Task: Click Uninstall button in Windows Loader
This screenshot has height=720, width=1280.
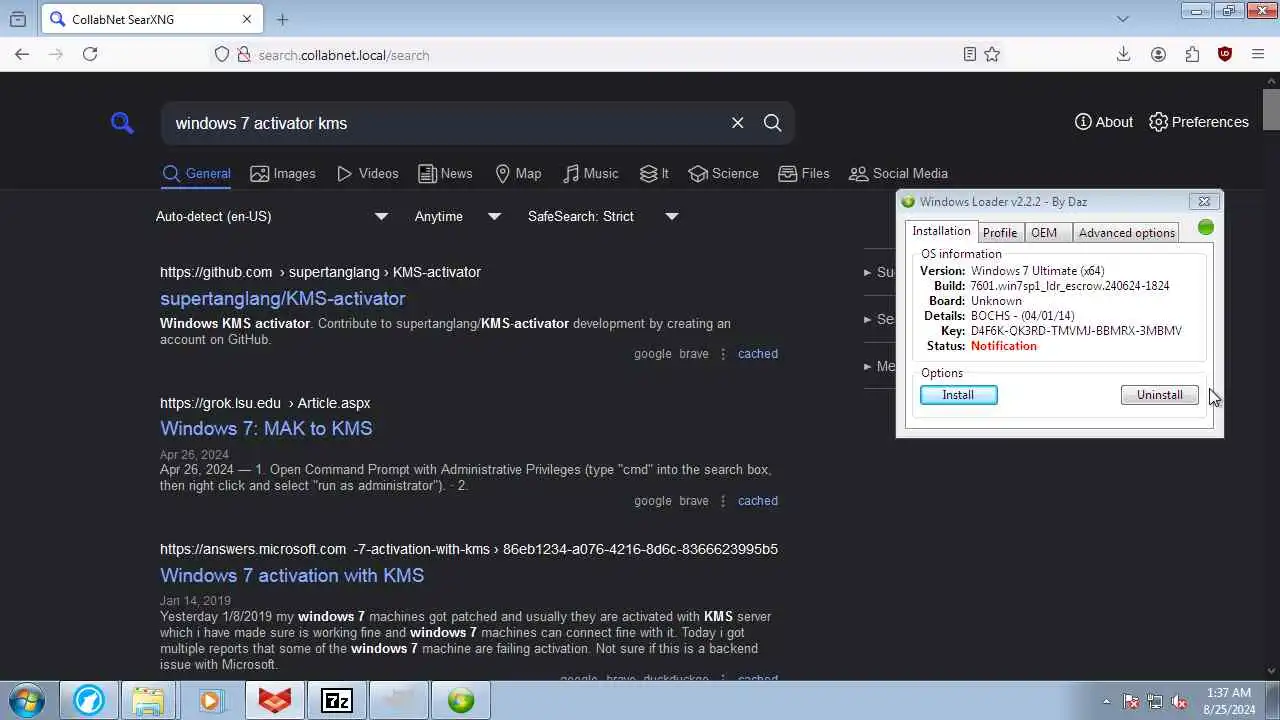Action: coord(1159,395)
